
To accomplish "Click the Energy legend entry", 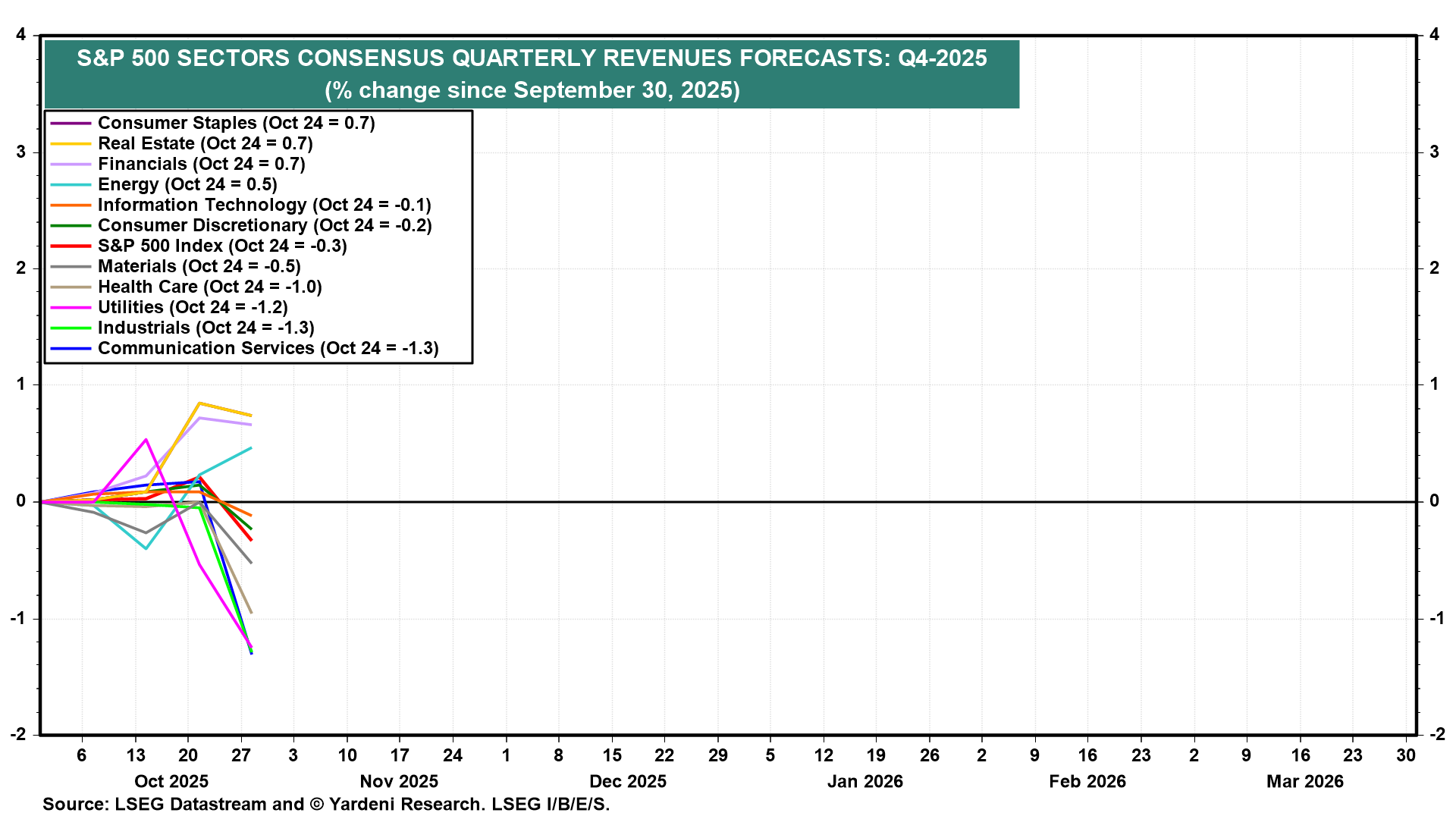I will pos(187,184).
